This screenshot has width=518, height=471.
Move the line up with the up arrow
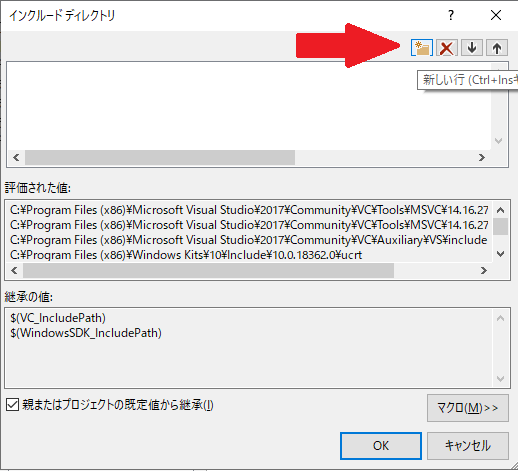click(x=497, y=48)
